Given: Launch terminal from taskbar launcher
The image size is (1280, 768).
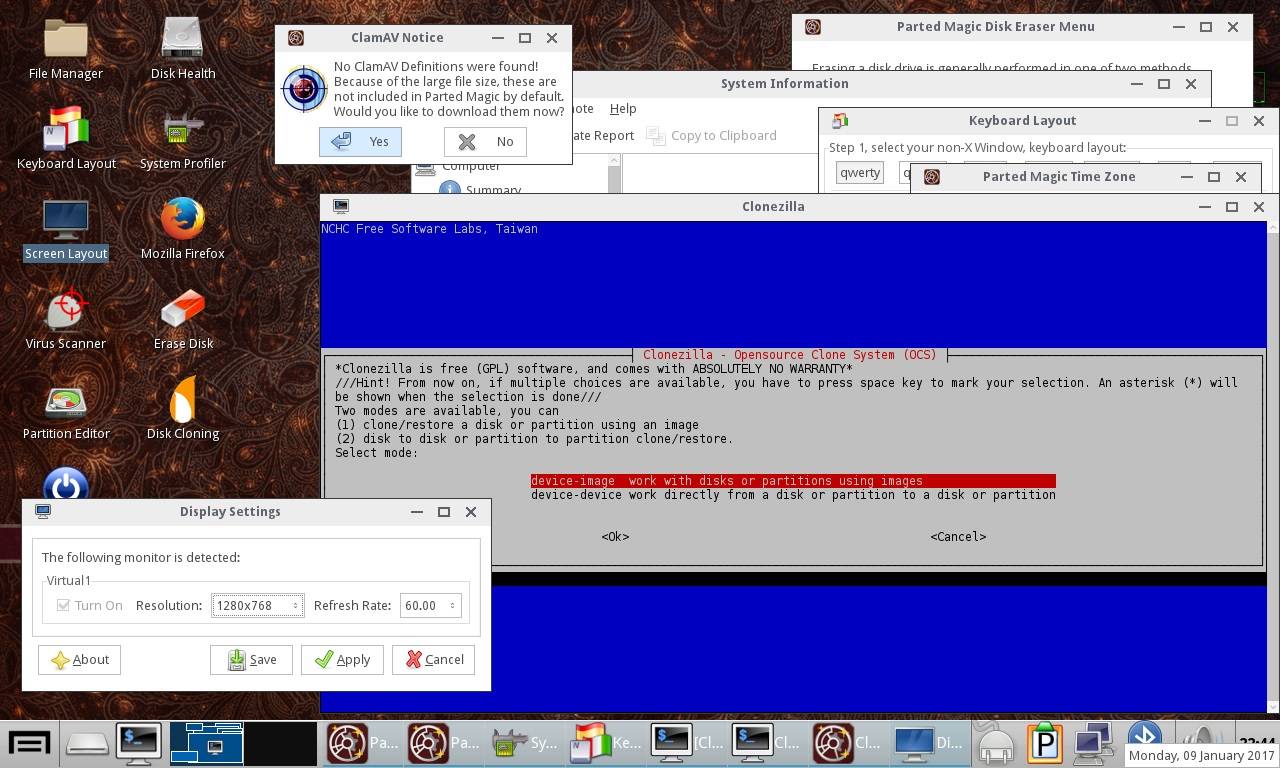Looking at the screenshot, I should [139, 743].
